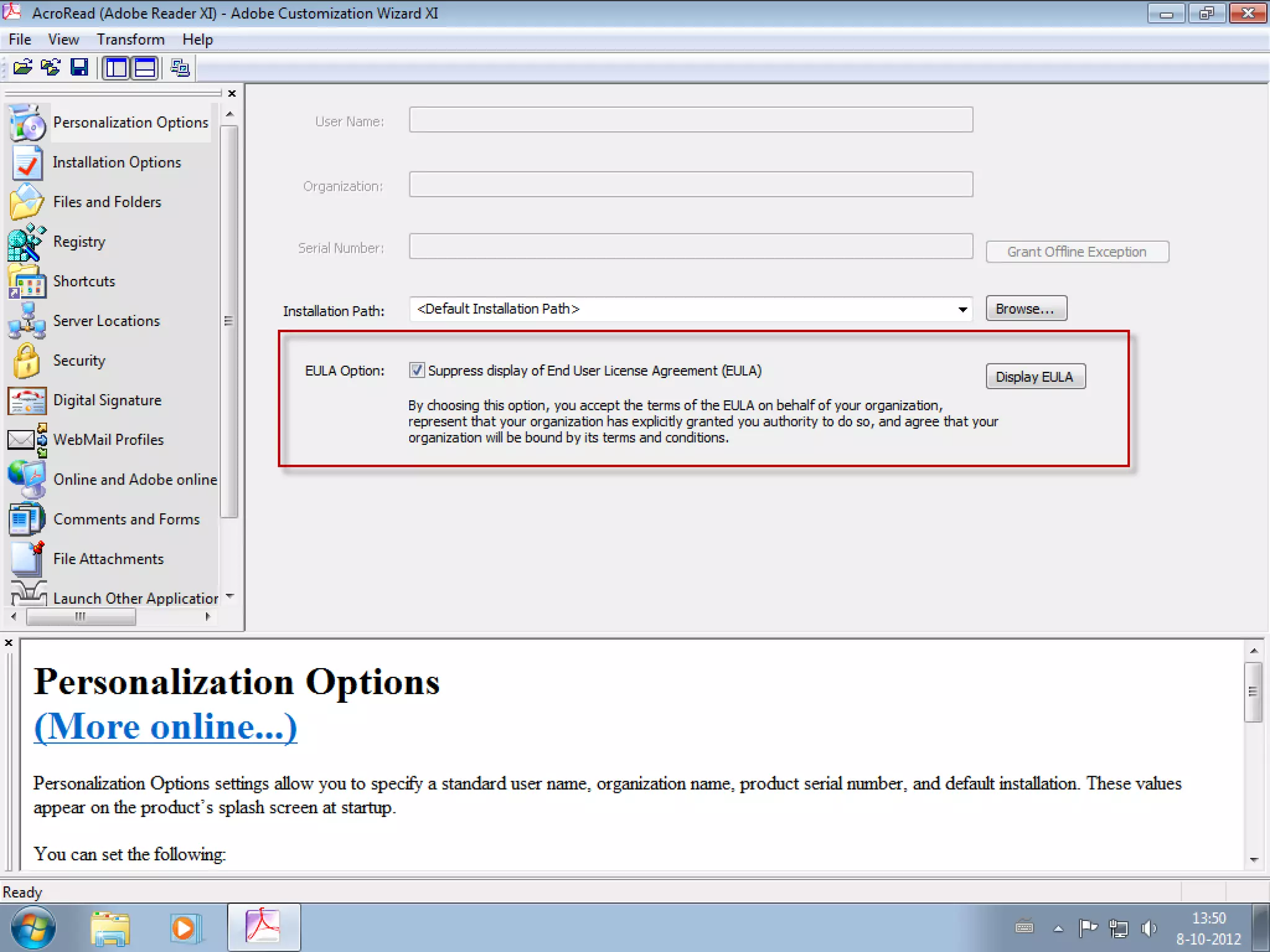
Task: Open package icon in toolbar
Action: [x=22, y=67]
